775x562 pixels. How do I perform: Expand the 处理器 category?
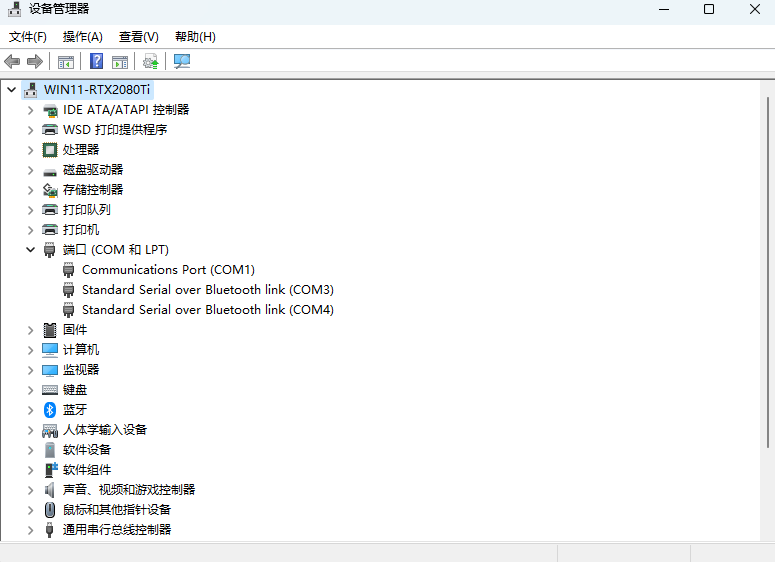point(31,150)
